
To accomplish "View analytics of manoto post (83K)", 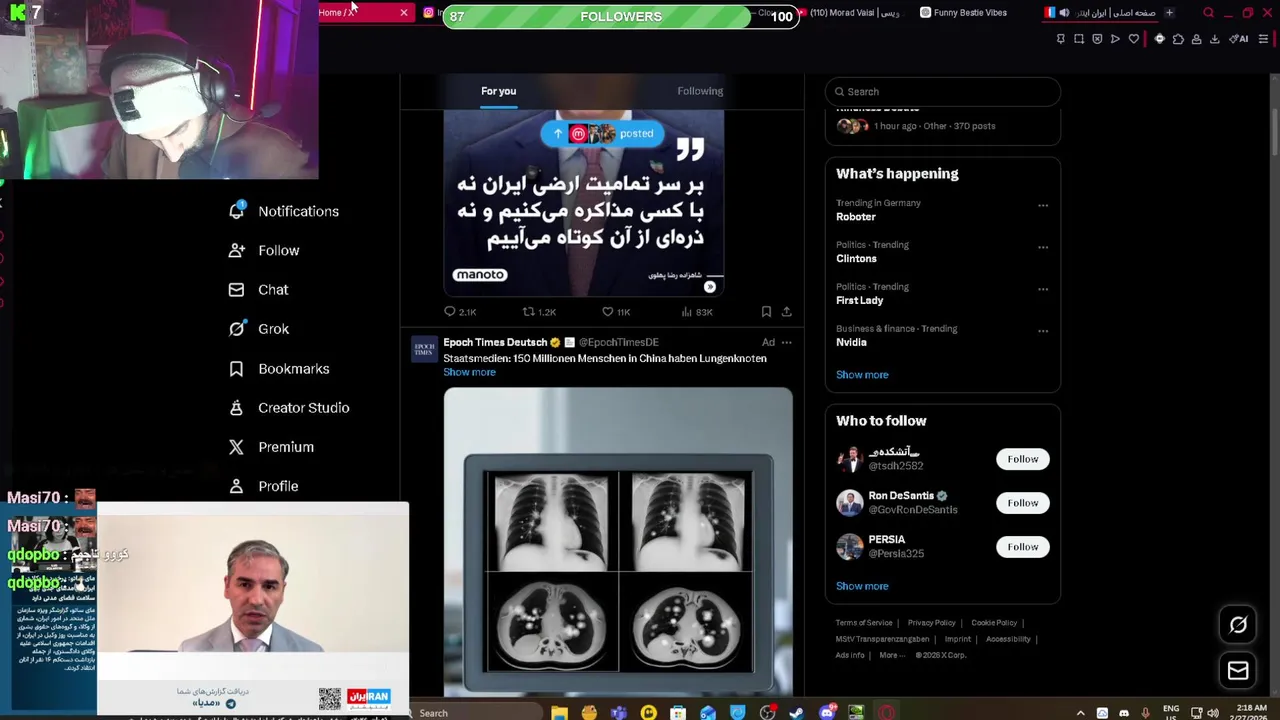I will (696, 312).
